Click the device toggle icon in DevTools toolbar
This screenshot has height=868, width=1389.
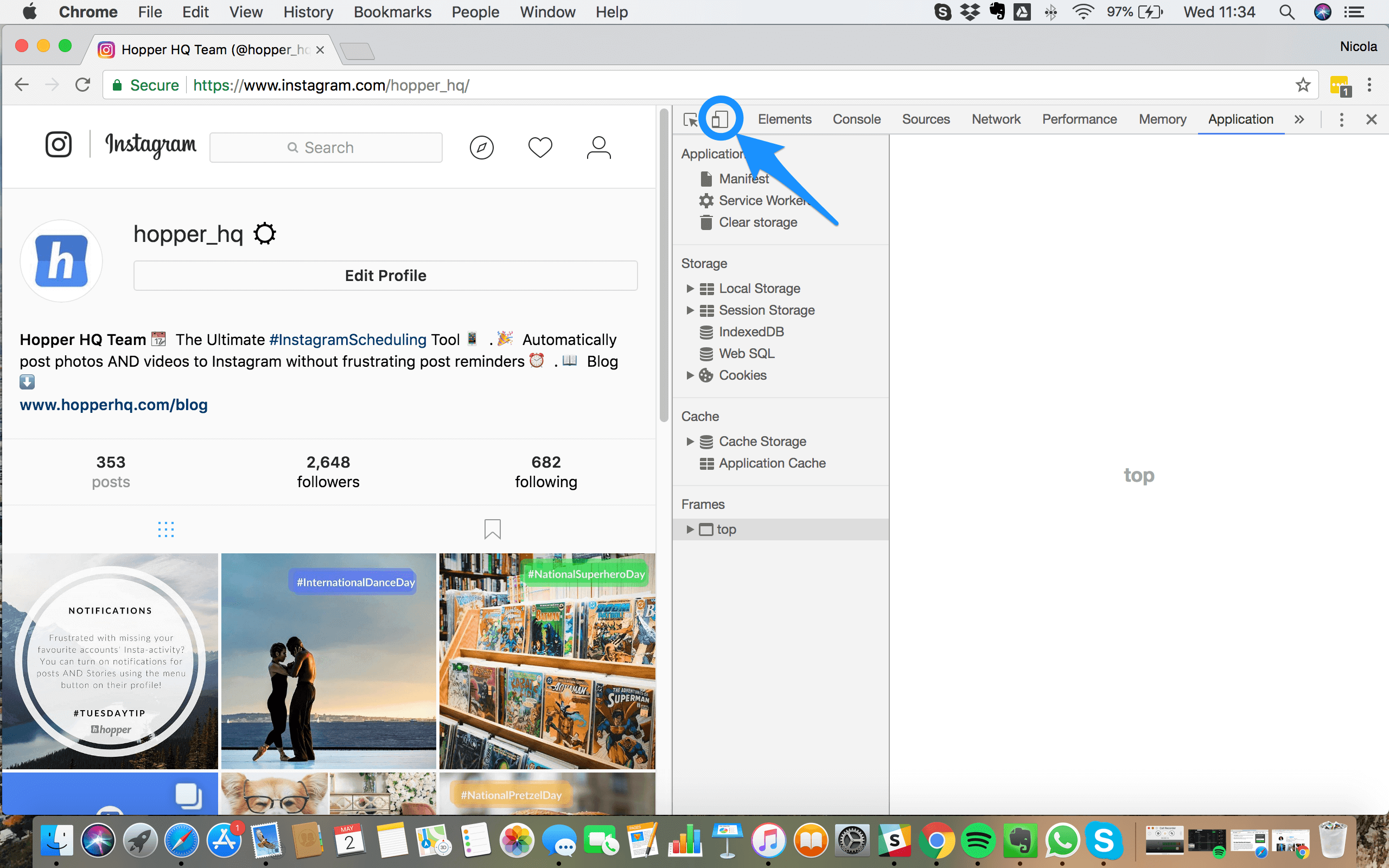click(x=720, y=119)
